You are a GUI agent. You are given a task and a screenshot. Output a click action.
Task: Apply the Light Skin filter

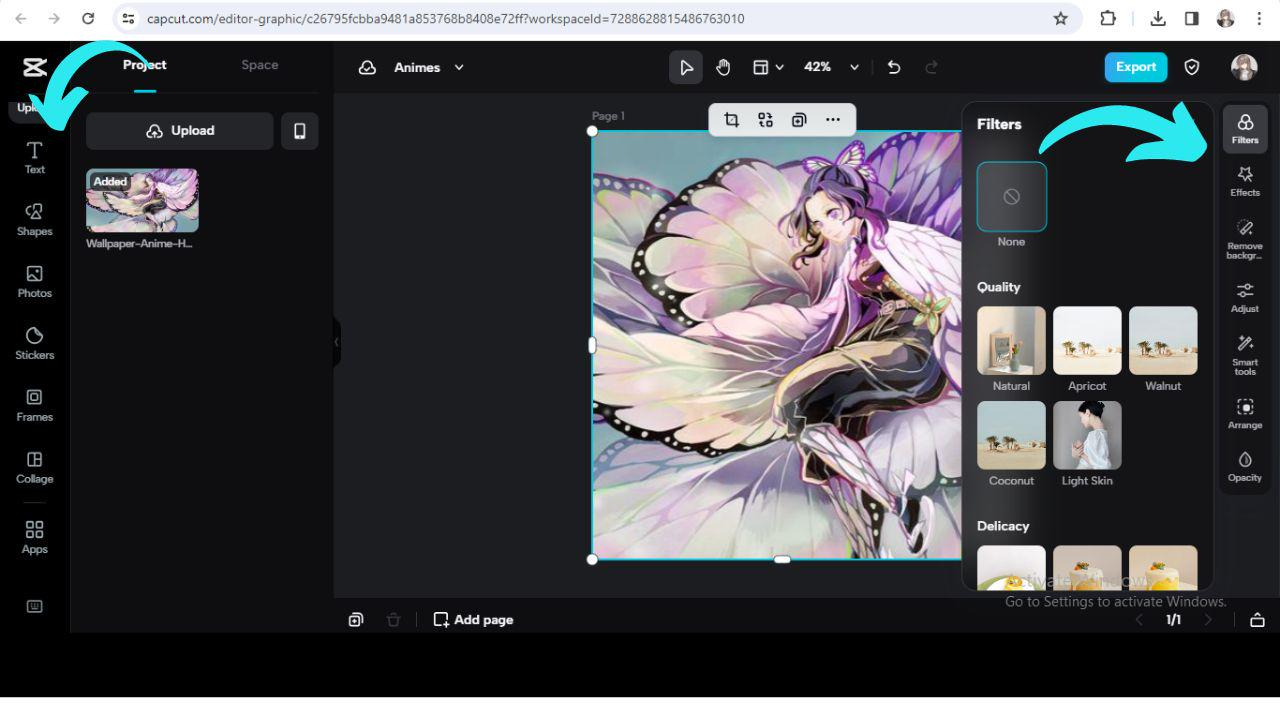(1087, 436)
